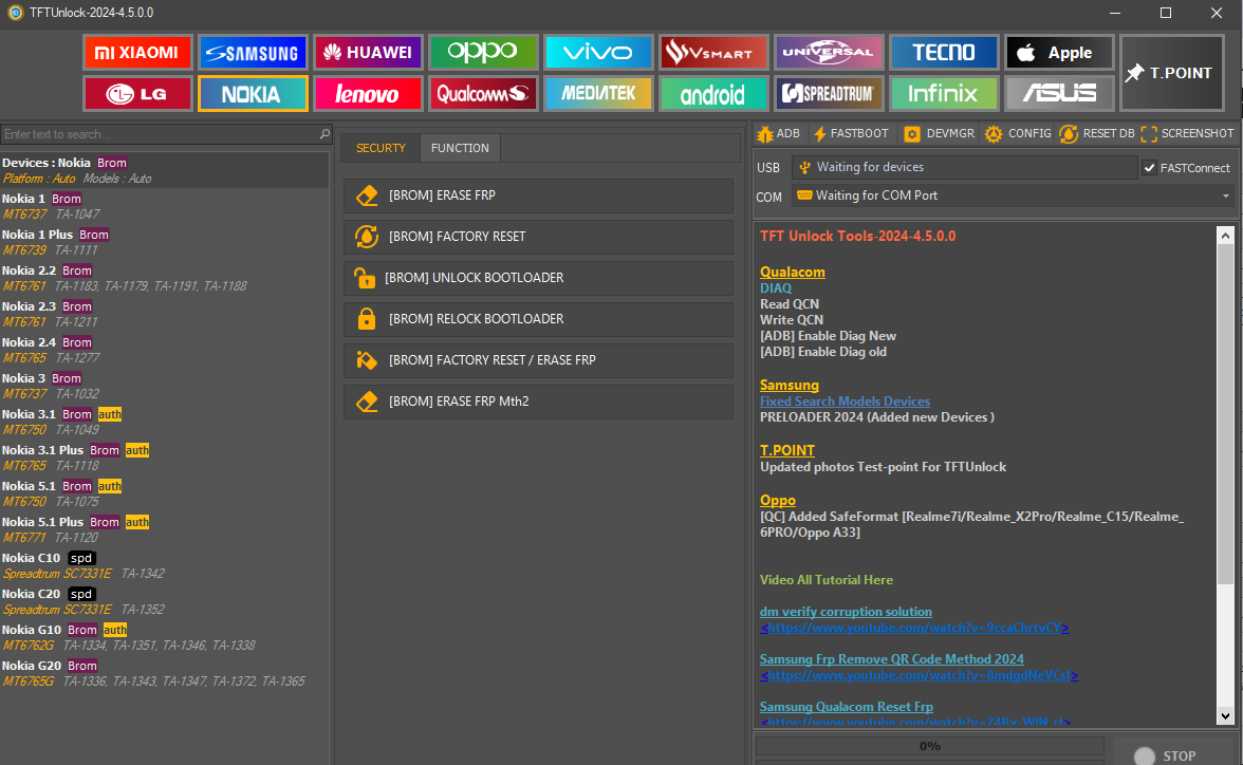This screenshot has width=1243, height=765.
Task: Open the MEDIATEK platform section
Action: click(x=598, y=93)
